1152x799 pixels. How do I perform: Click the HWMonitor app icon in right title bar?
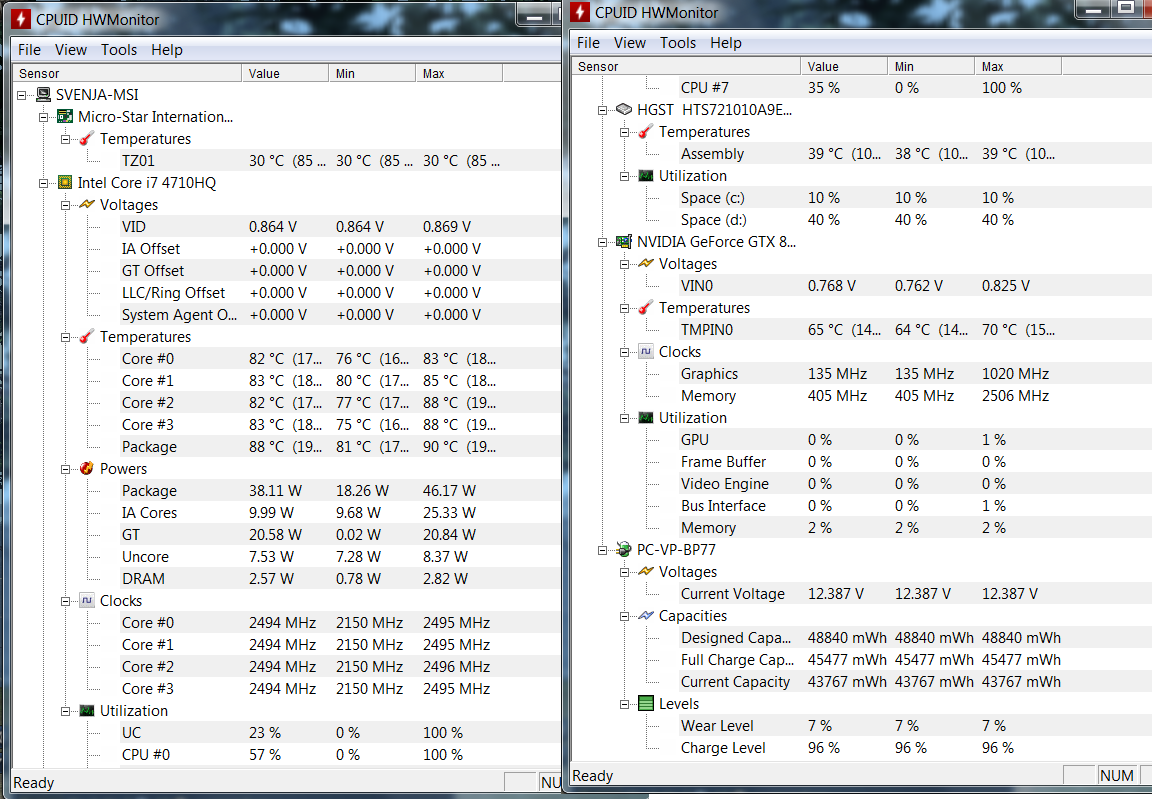(x=580, y=12)
